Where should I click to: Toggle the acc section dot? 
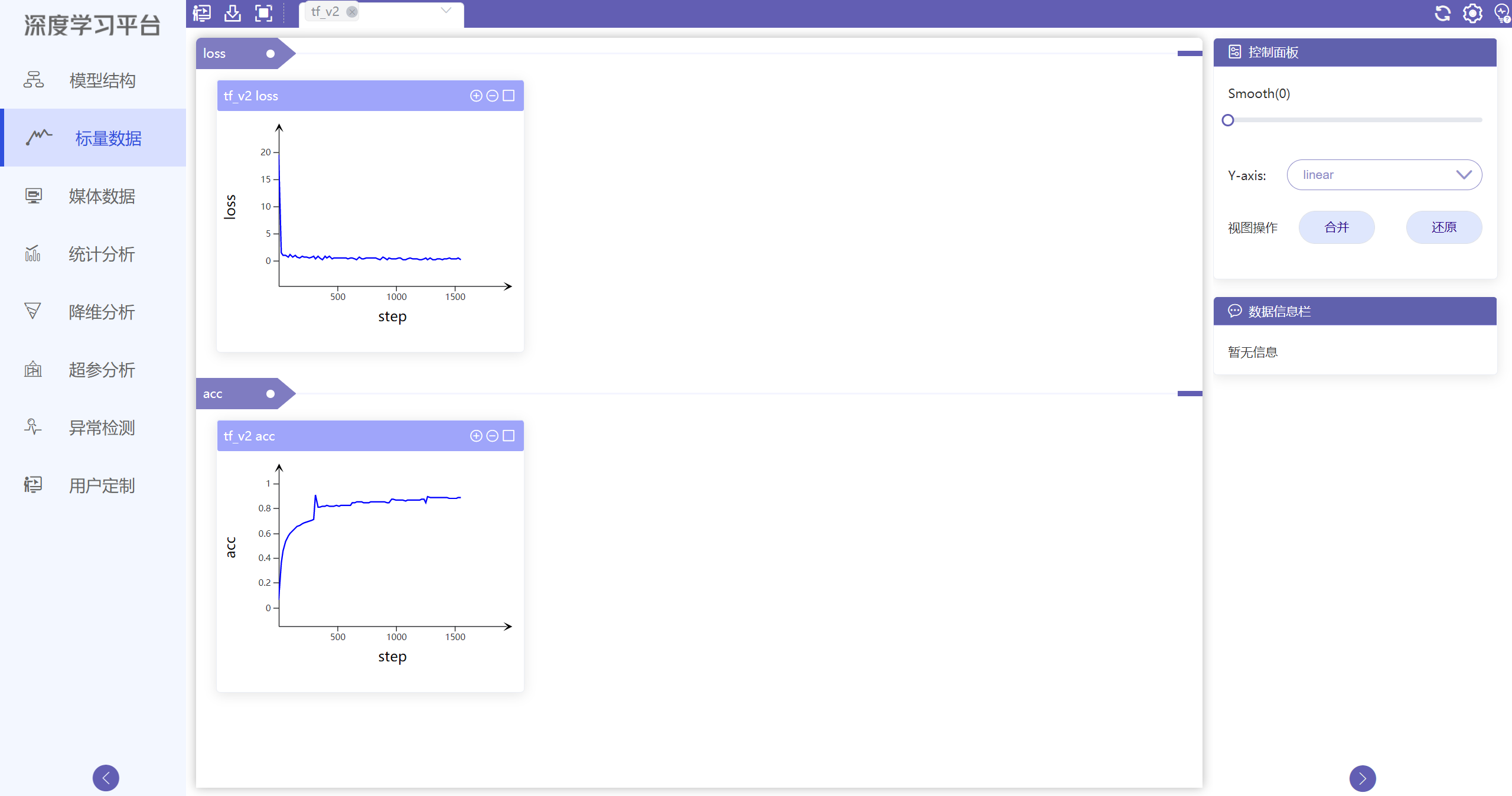coord(271,394)
